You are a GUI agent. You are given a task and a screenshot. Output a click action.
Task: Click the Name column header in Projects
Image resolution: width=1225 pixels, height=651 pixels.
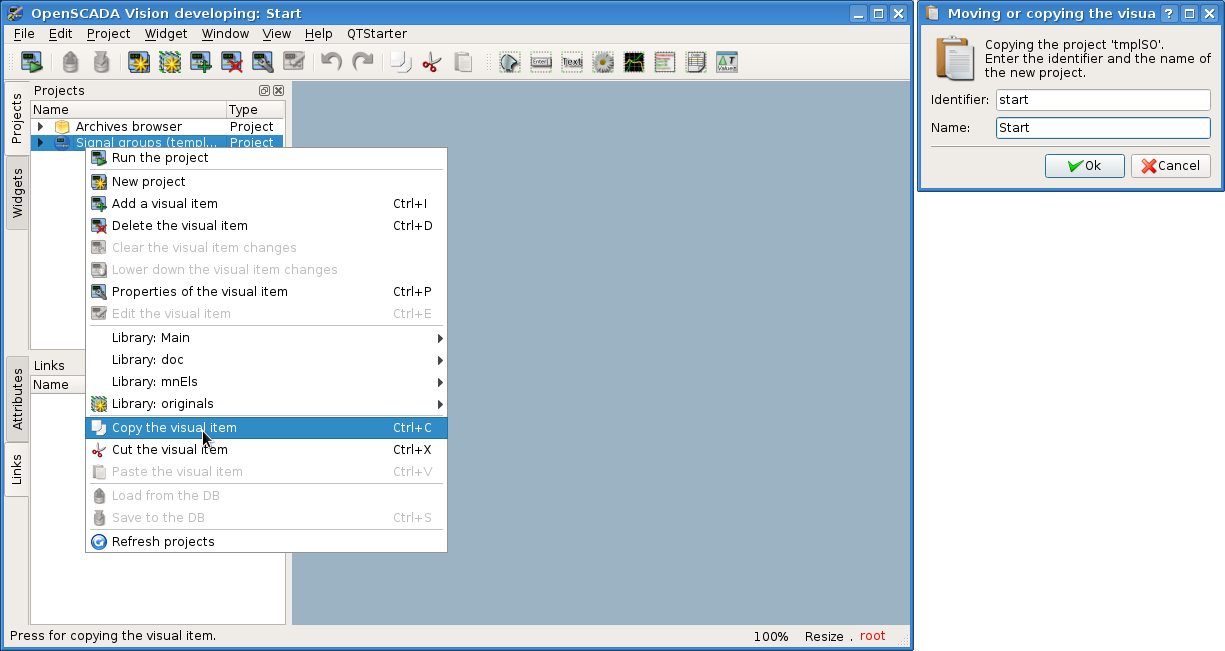point(129,110)
